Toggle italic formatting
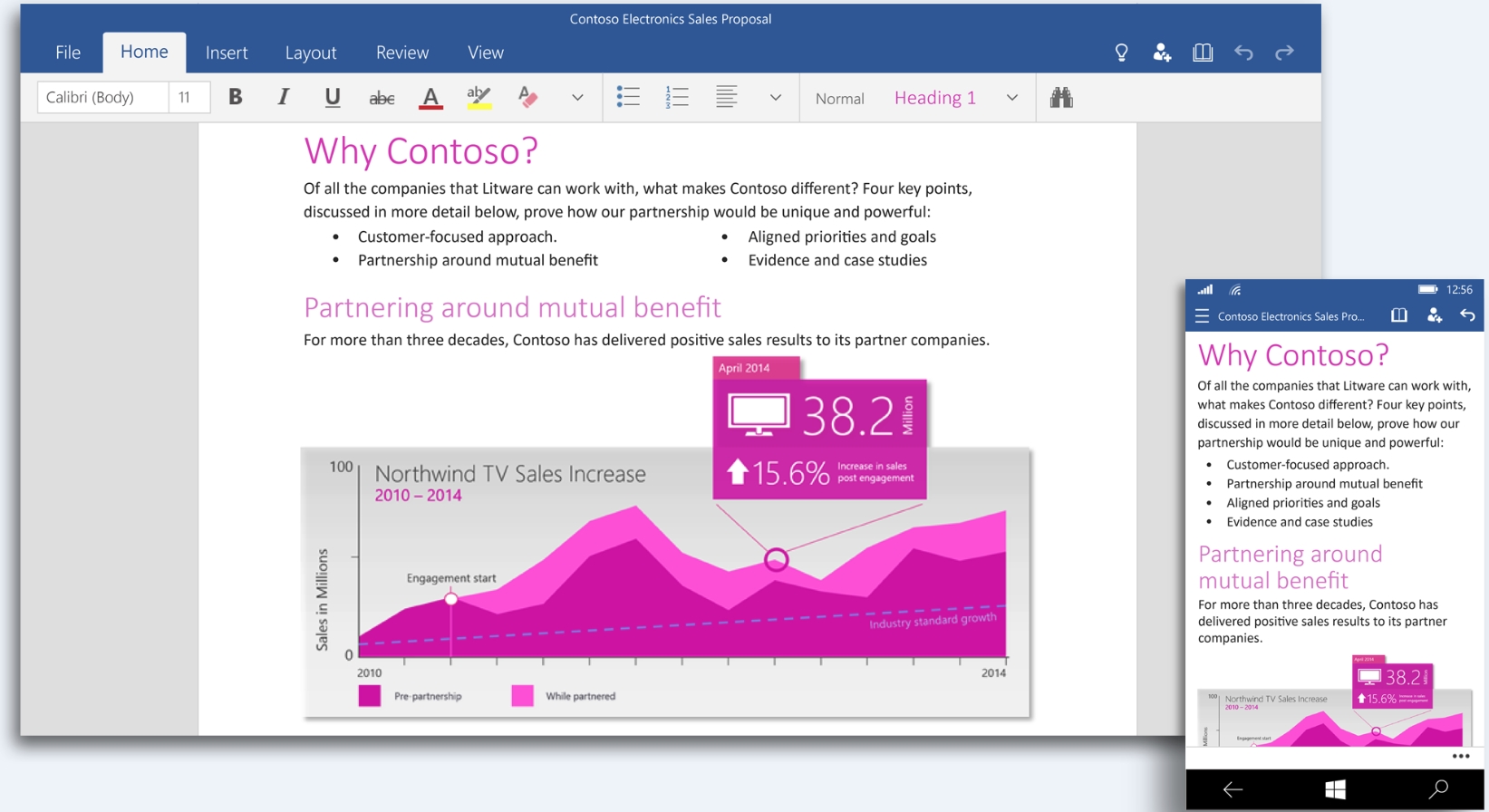Image resolution: width=1489 pixels, height=812 pixels. 284,97
